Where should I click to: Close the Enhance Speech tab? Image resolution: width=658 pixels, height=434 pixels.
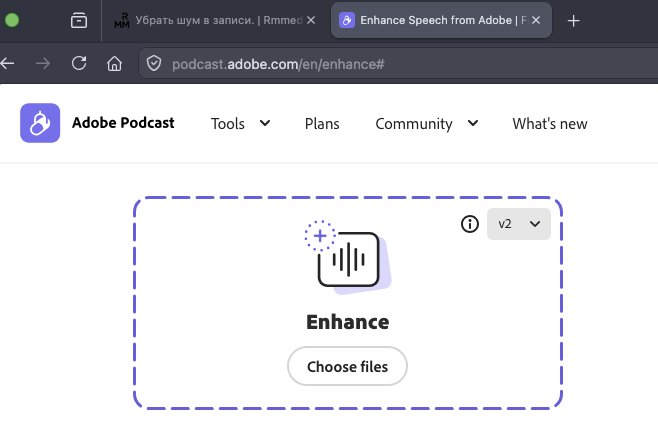[x=537, y=21]
